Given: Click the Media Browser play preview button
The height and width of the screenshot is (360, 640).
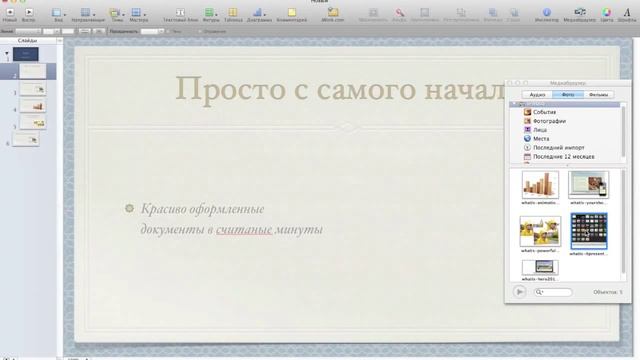Looking at the screenshot, I should 519,292.
